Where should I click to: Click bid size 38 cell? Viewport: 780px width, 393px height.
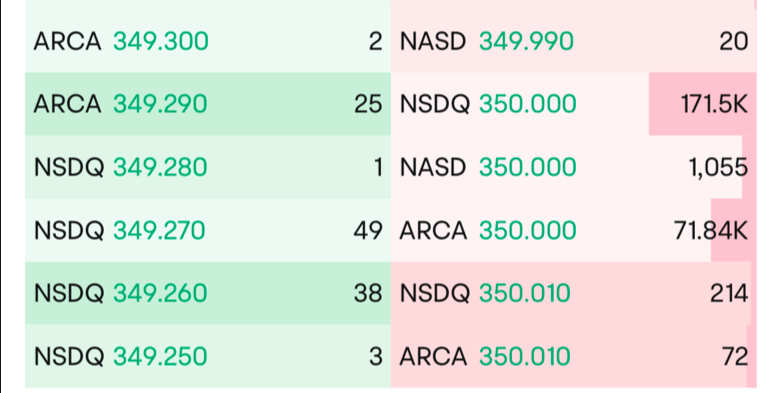click(368, 293)
